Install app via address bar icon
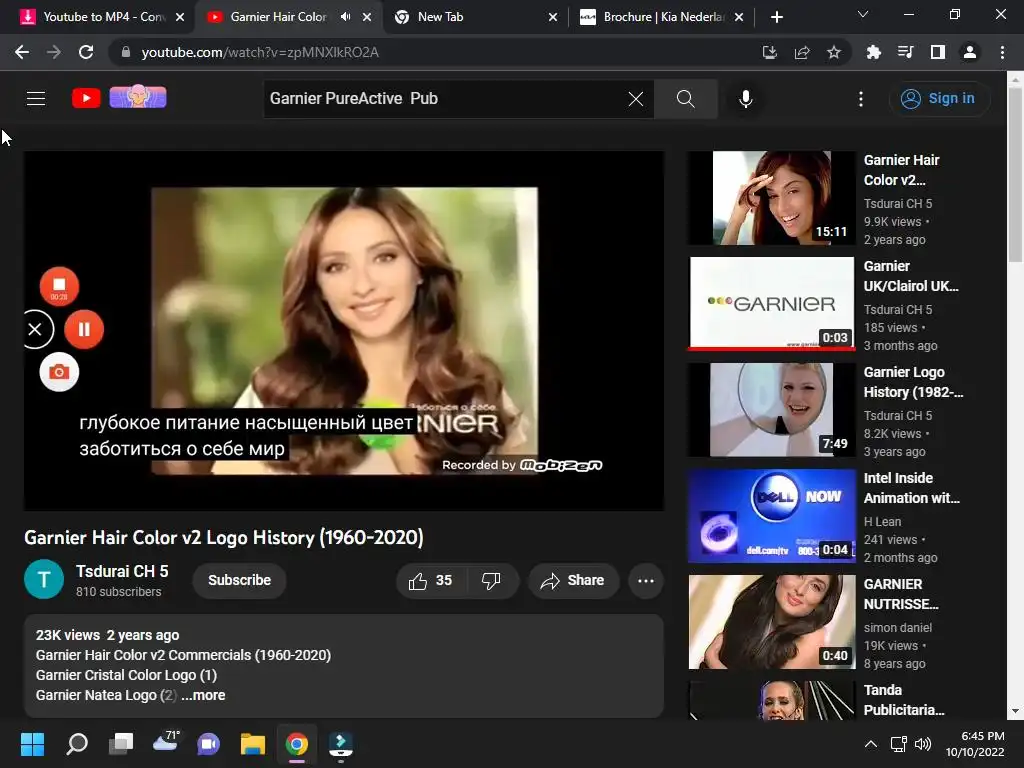This screenshot has width=1024, height=768. pyautogui.click(x=770, y=52)
